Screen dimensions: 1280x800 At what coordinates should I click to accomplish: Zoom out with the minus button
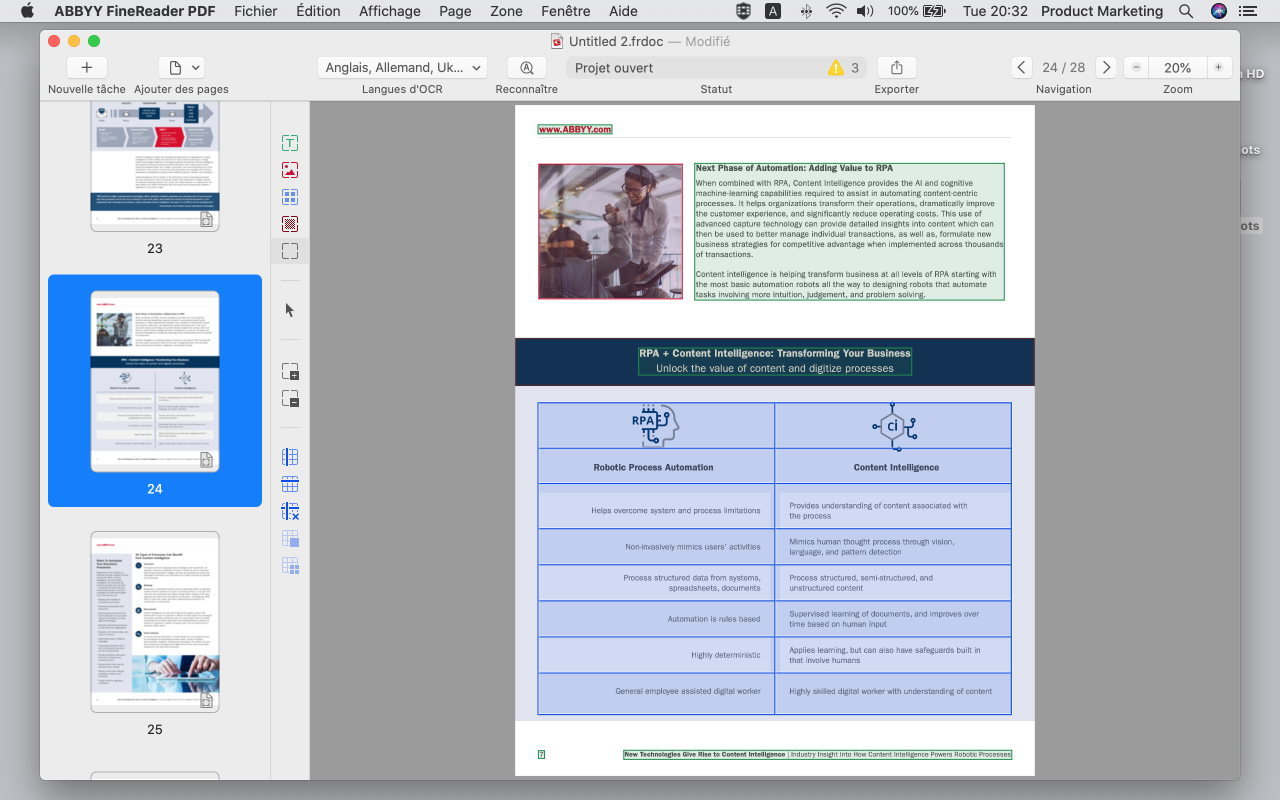(1137, 67)
